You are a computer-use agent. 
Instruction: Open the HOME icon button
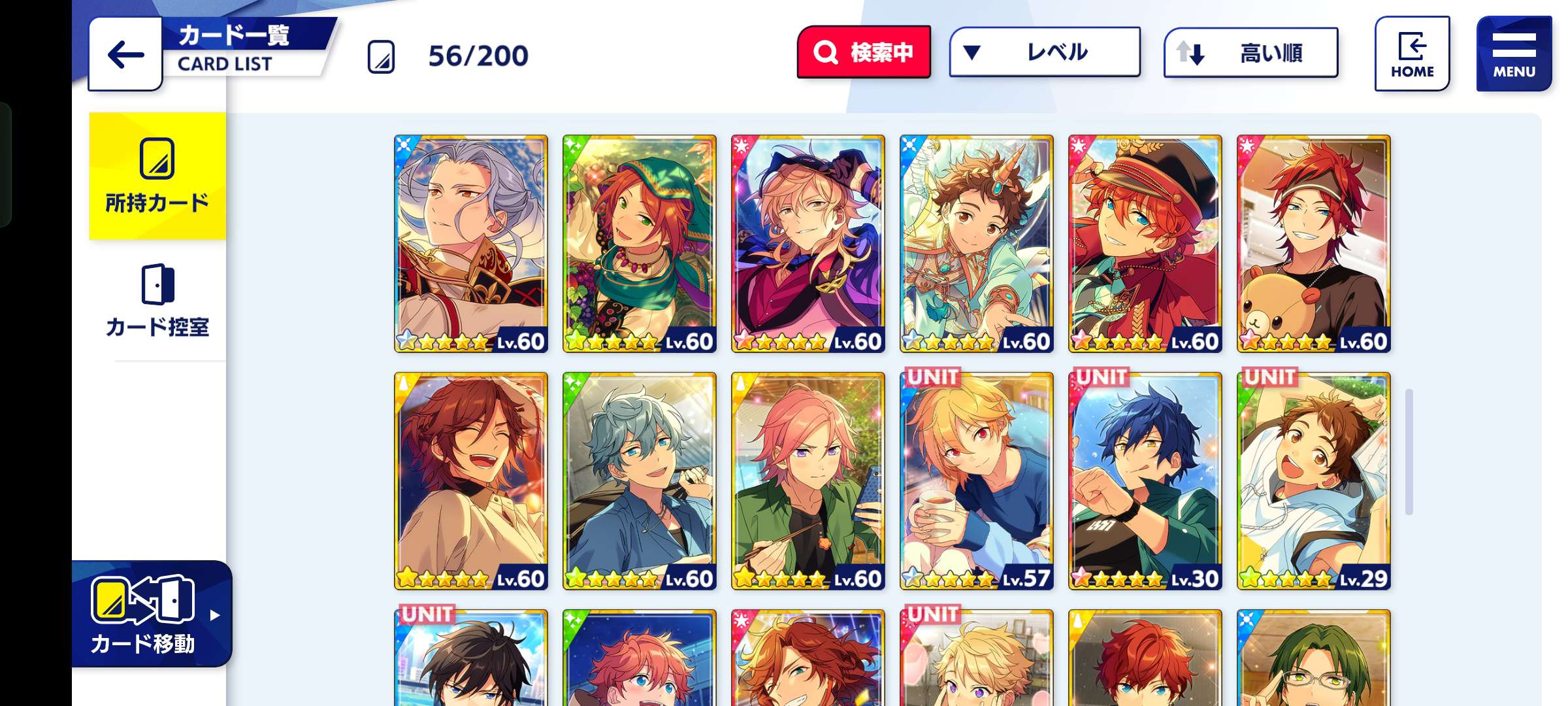point(1412,54)
